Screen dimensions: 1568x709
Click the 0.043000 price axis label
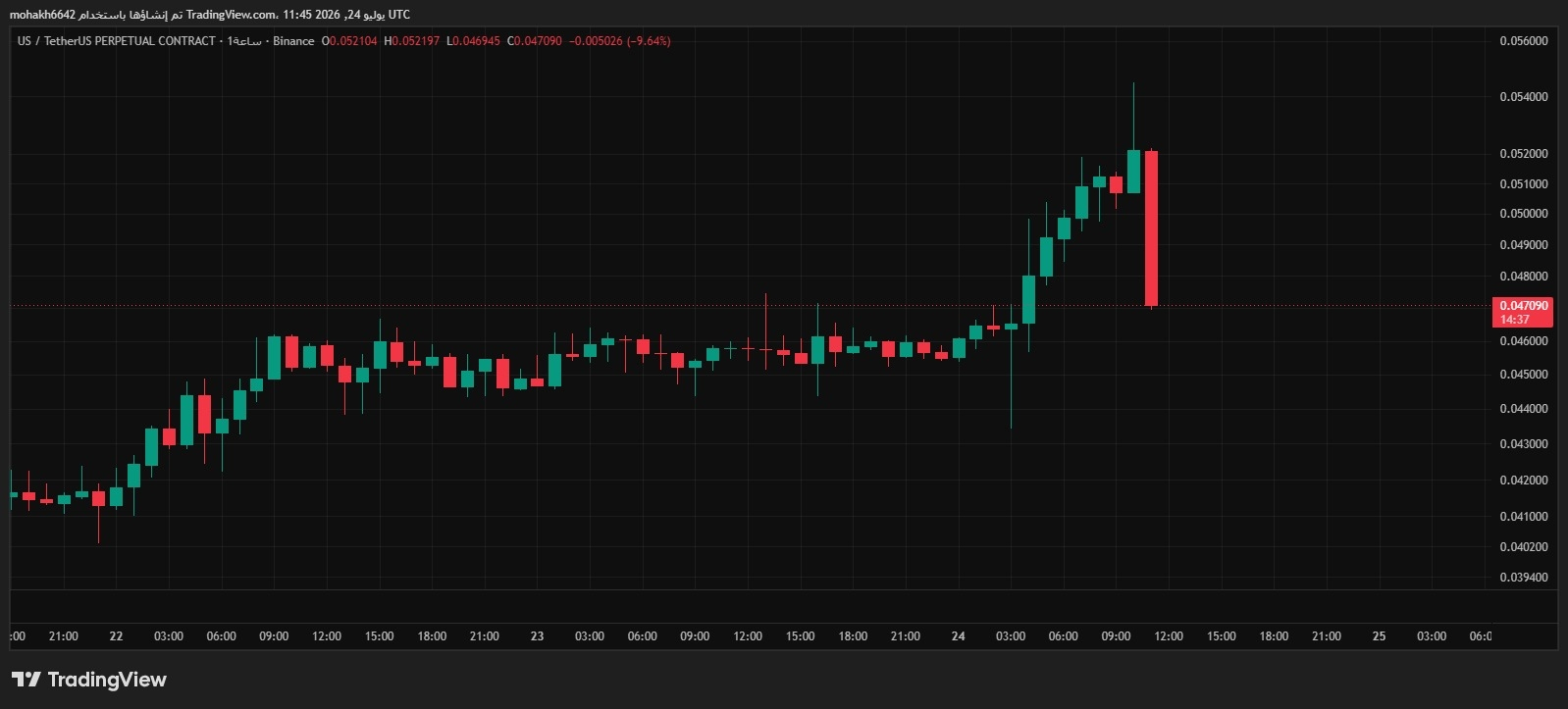coord(1524,444)
